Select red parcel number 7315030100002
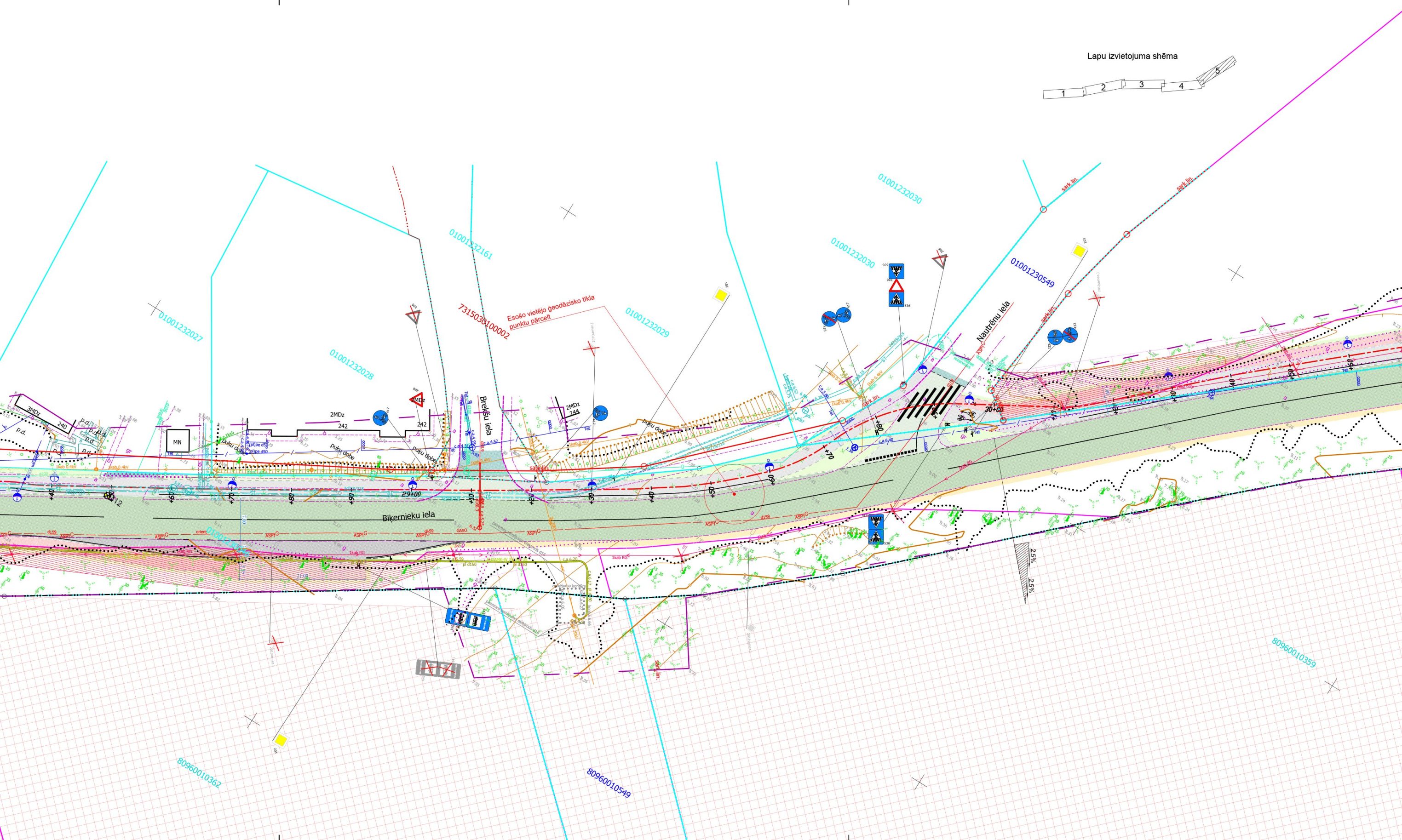This screenshot has height=840, width=1402. [483, 321]
